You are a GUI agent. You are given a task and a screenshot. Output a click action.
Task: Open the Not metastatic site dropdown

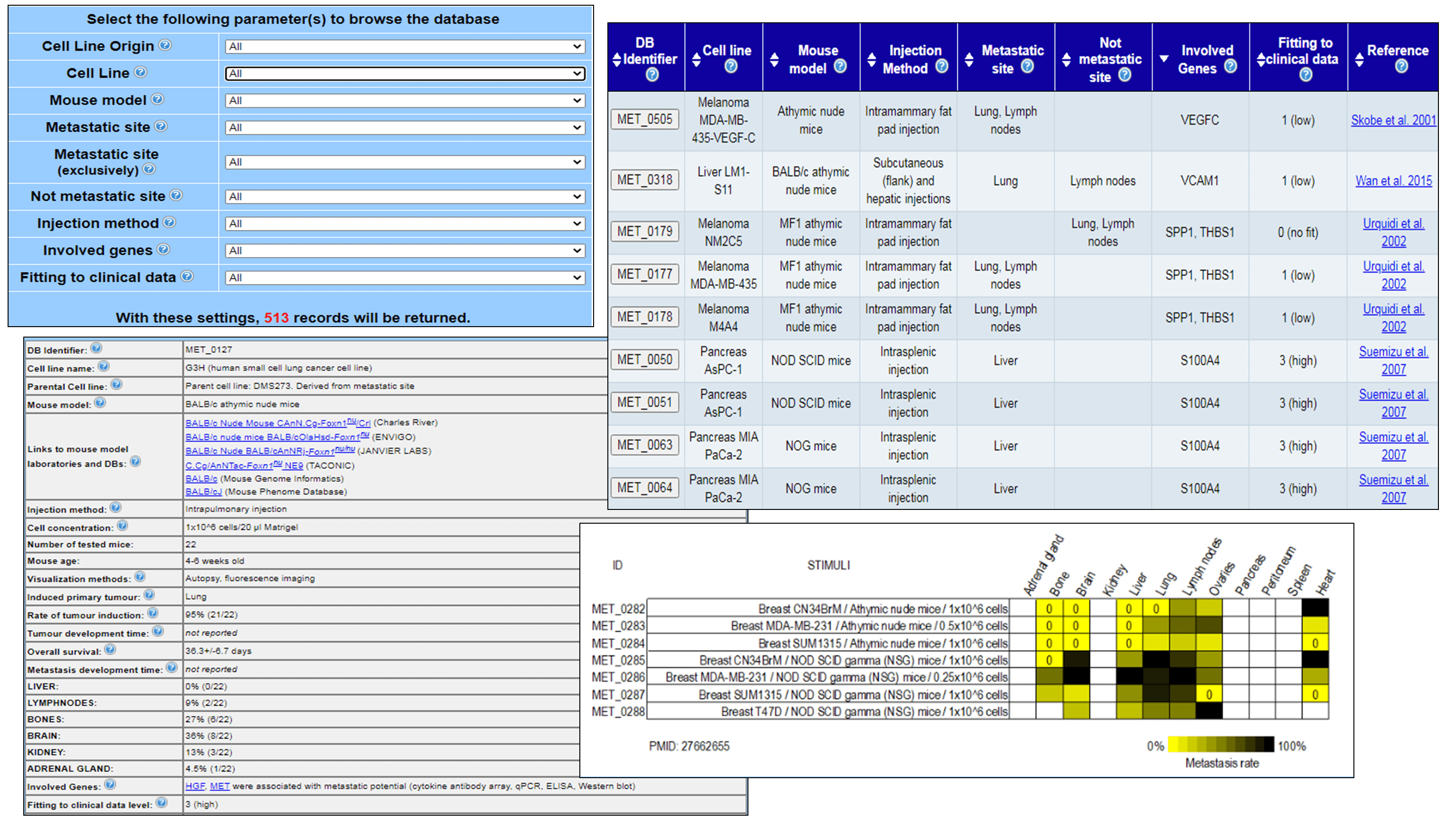click(404, 197)
